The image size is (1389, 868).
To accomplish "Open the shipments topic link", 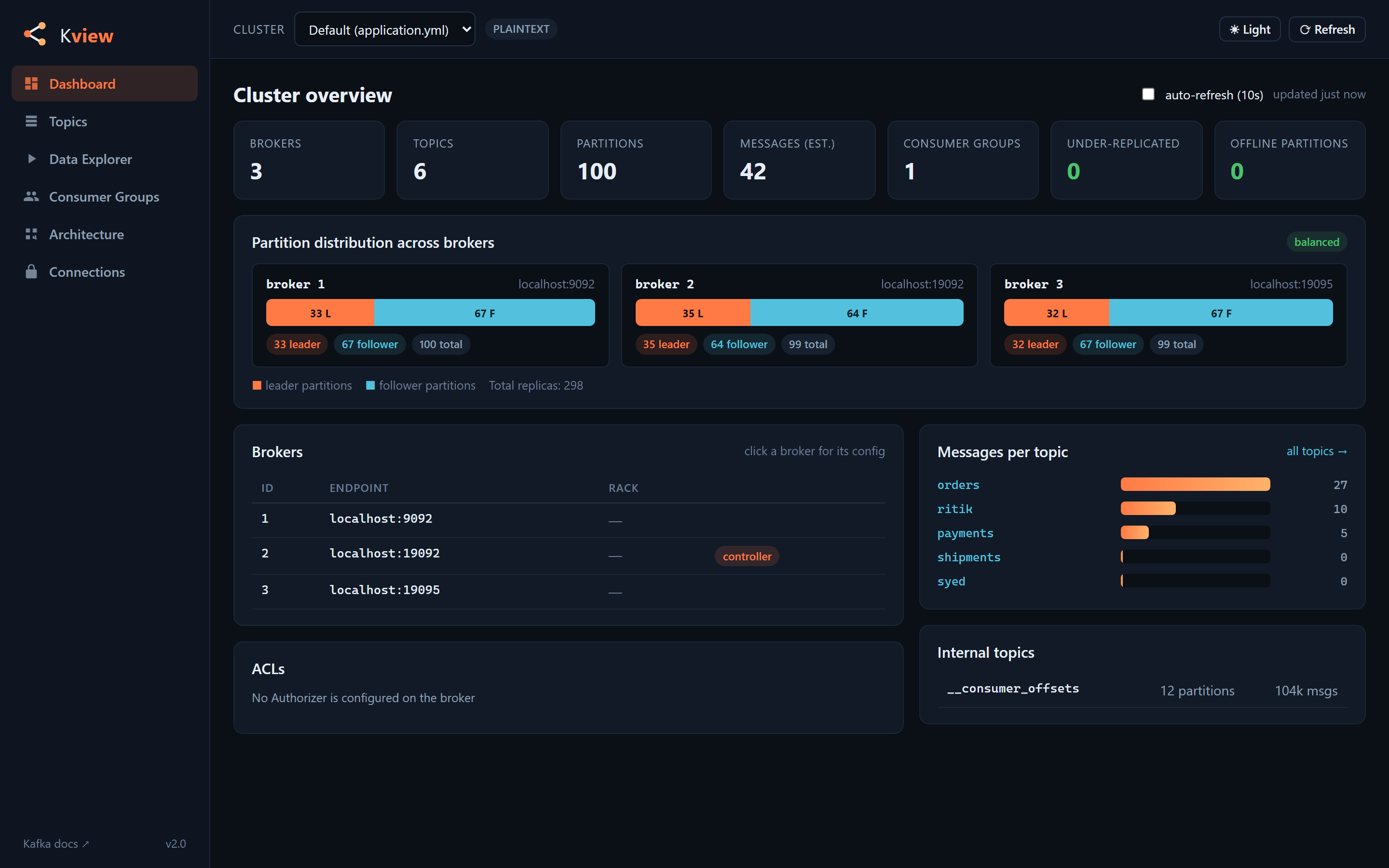I will pos(968,557).
